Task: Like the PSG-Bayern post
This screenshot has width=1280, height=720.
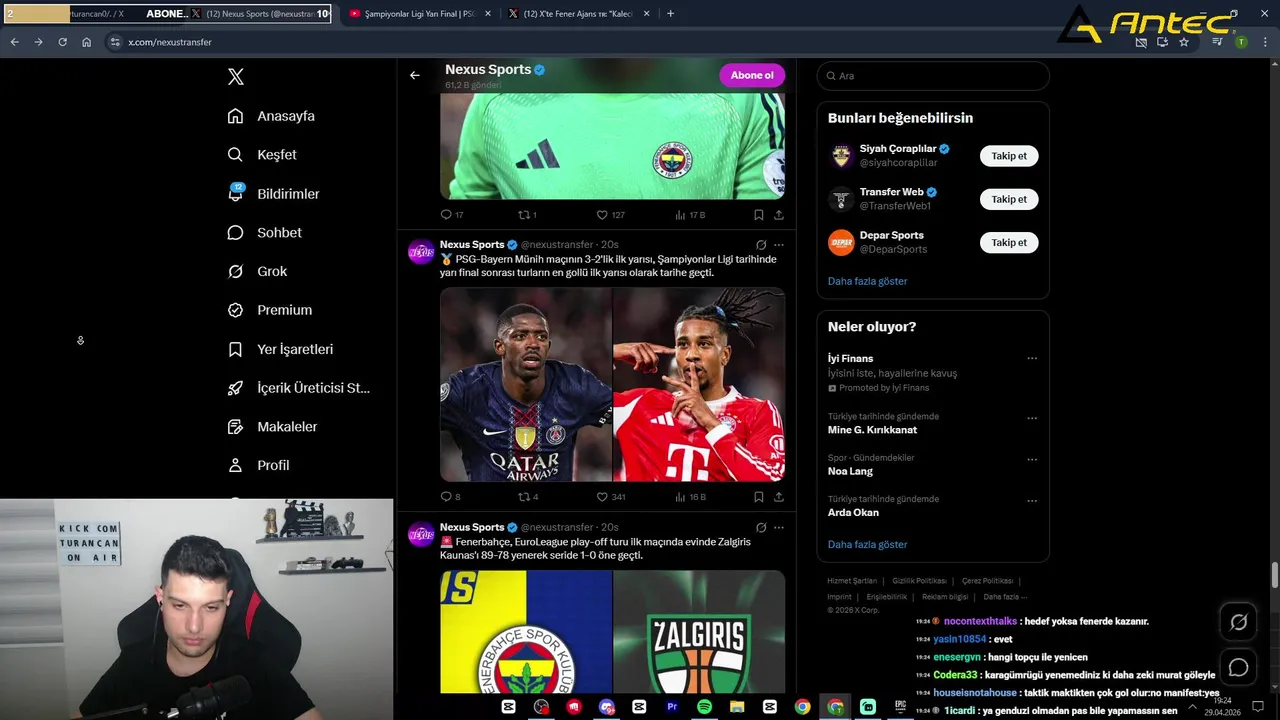Action: pos(610,497)
